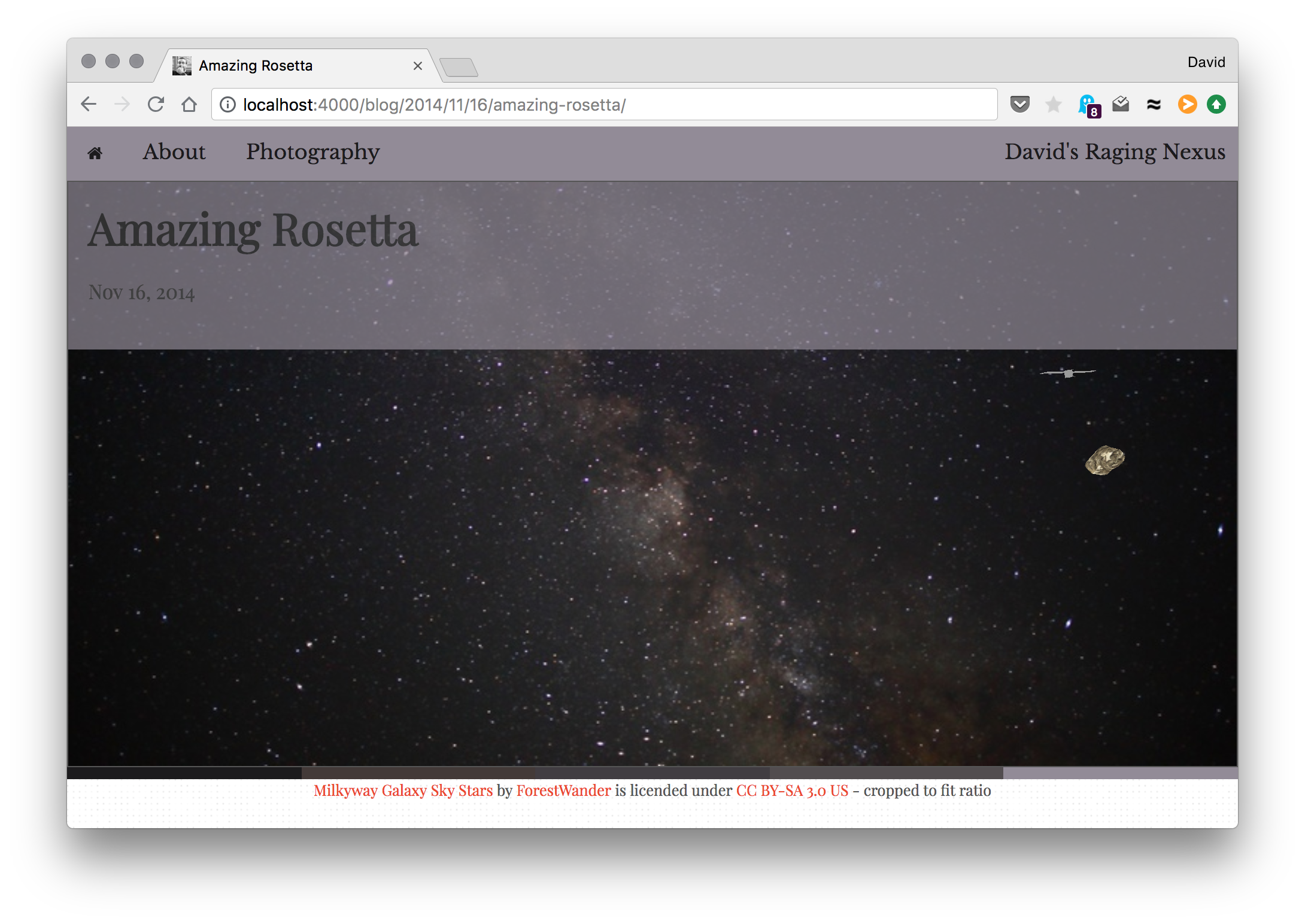Open the About page
The width and height of the screenshot is (1305, 924).
pos(174,152)
